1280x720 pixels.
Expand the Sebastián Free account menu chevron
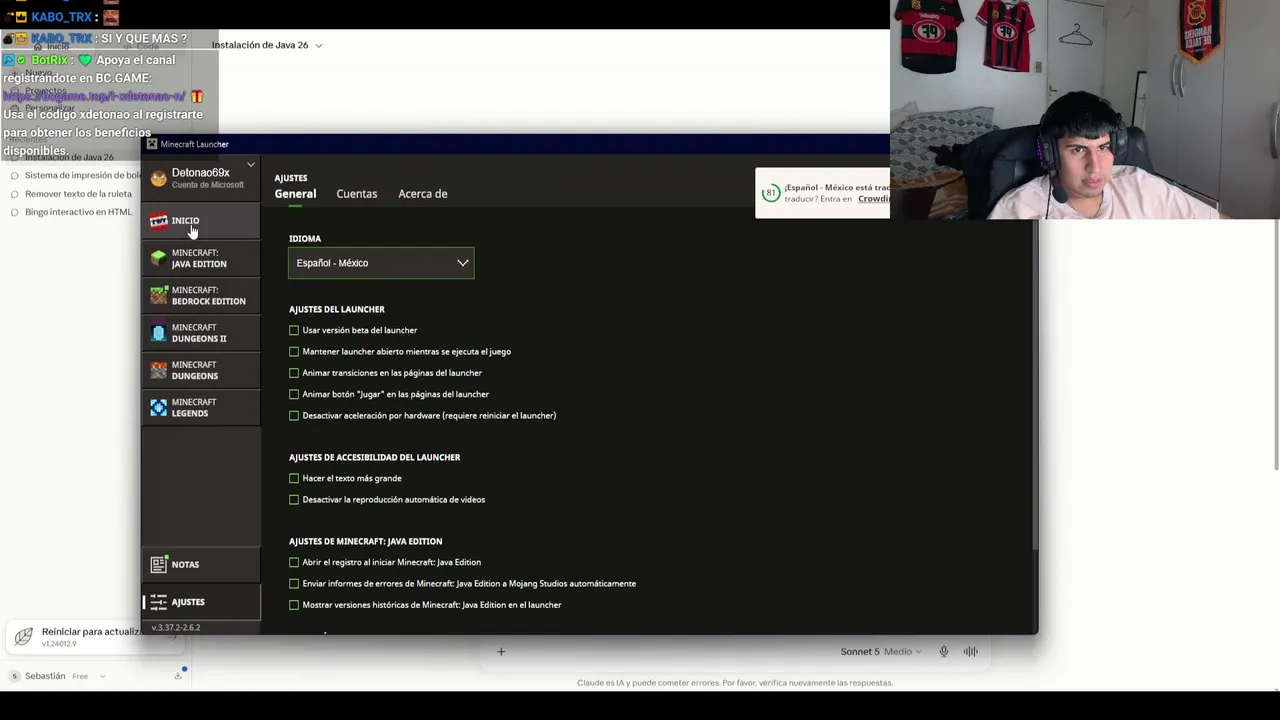(101, 677)
